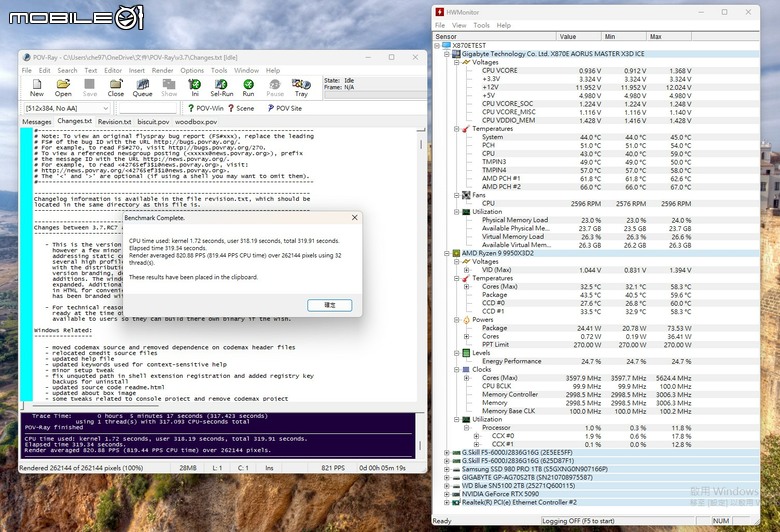The width and height of the screenshot is (780, 532).
Task: Expand the Cores (Max) temperature row
Action: point(467,287)
